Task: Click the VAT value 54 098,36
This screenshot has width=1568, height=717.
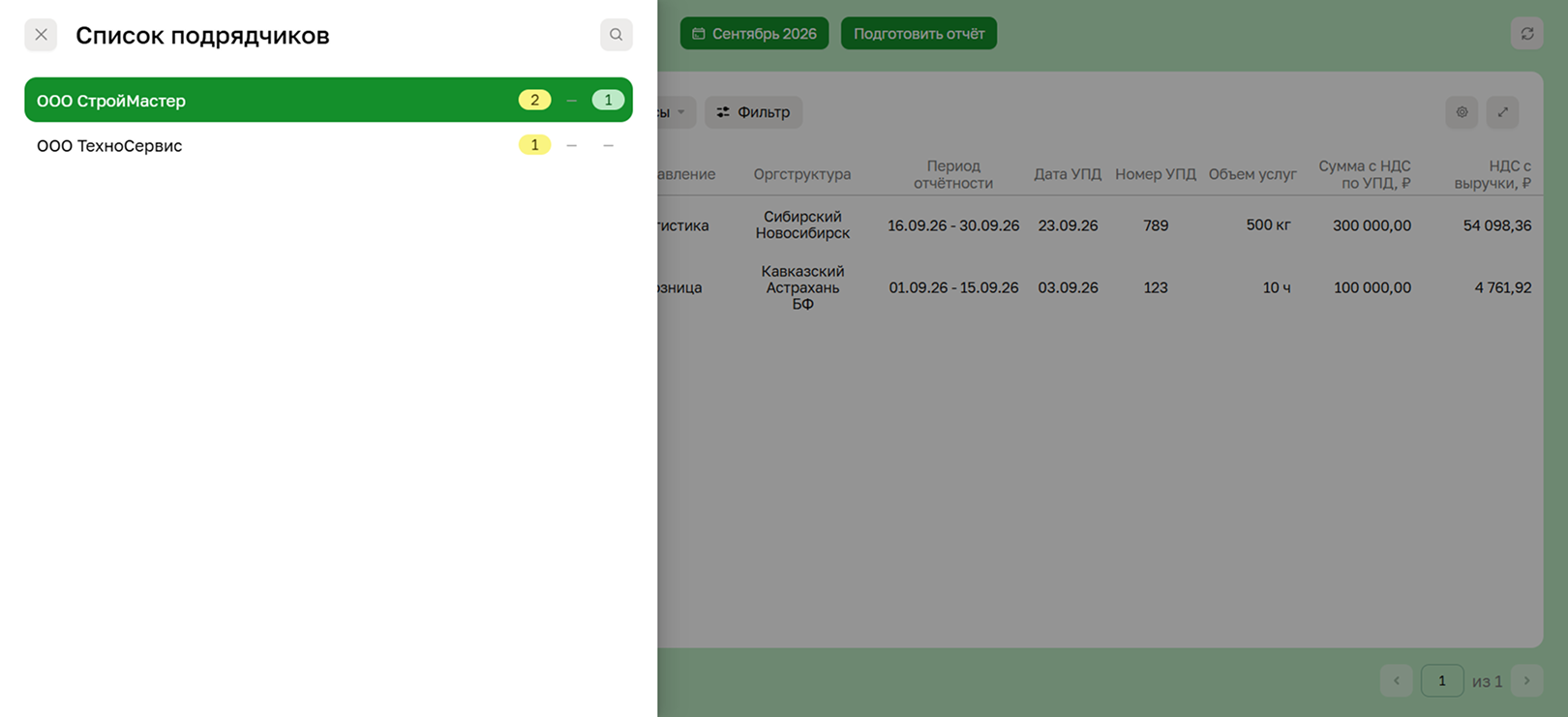Action: pyautogui.click(x=1497, y=225)
